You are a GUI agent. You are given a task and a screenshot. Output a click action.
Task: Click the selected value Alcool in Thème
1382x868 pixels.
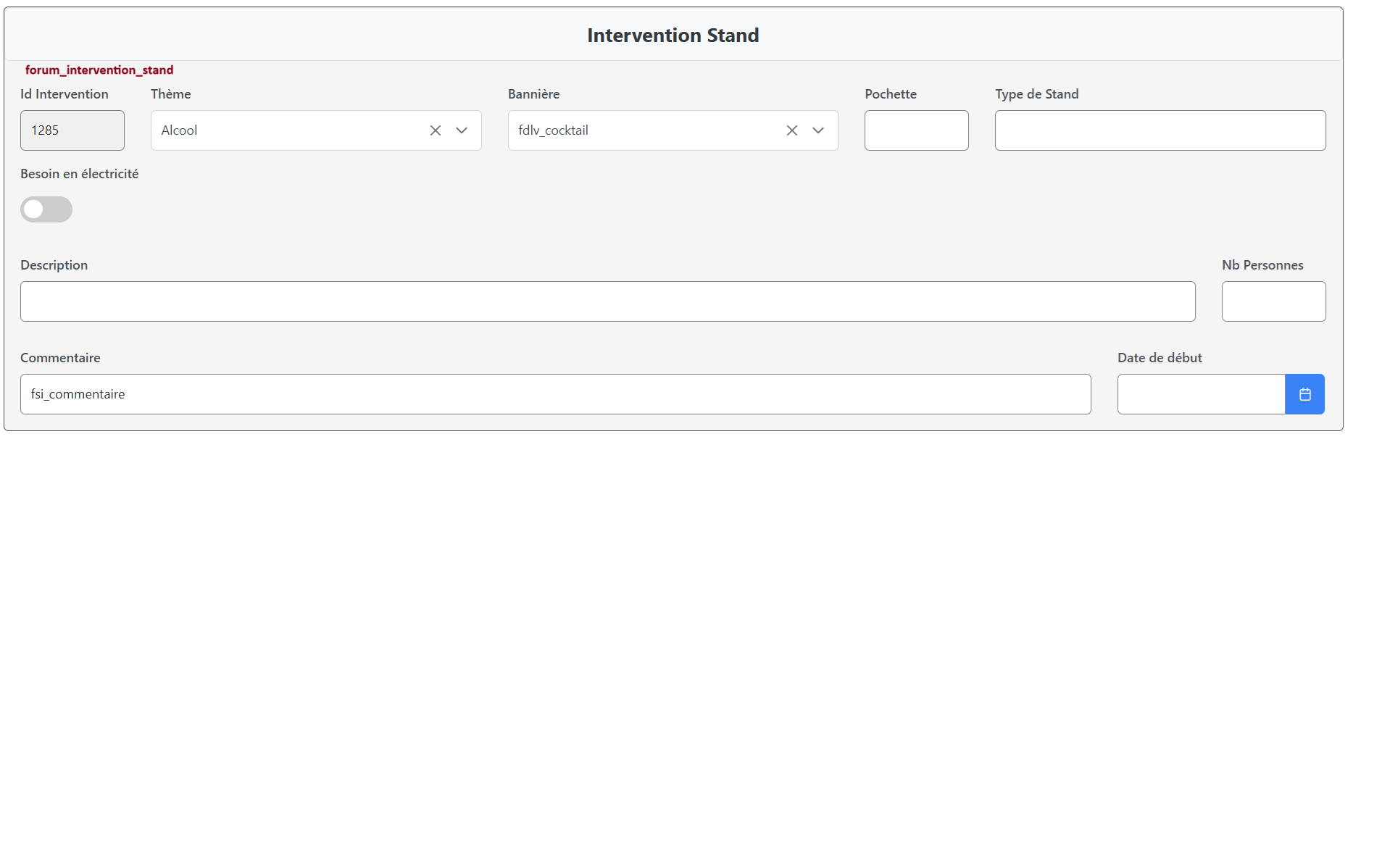click(180, 130)
